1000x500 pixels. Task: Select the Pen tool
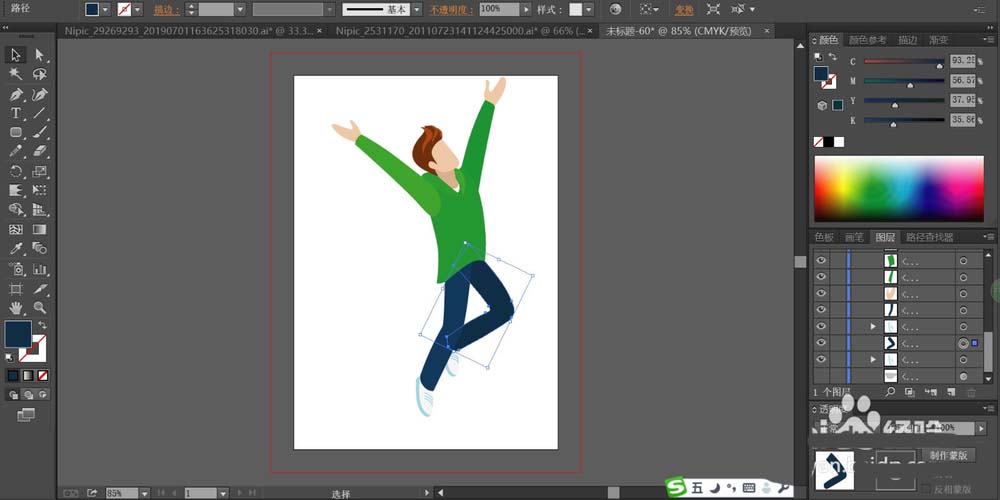point(16,94)
